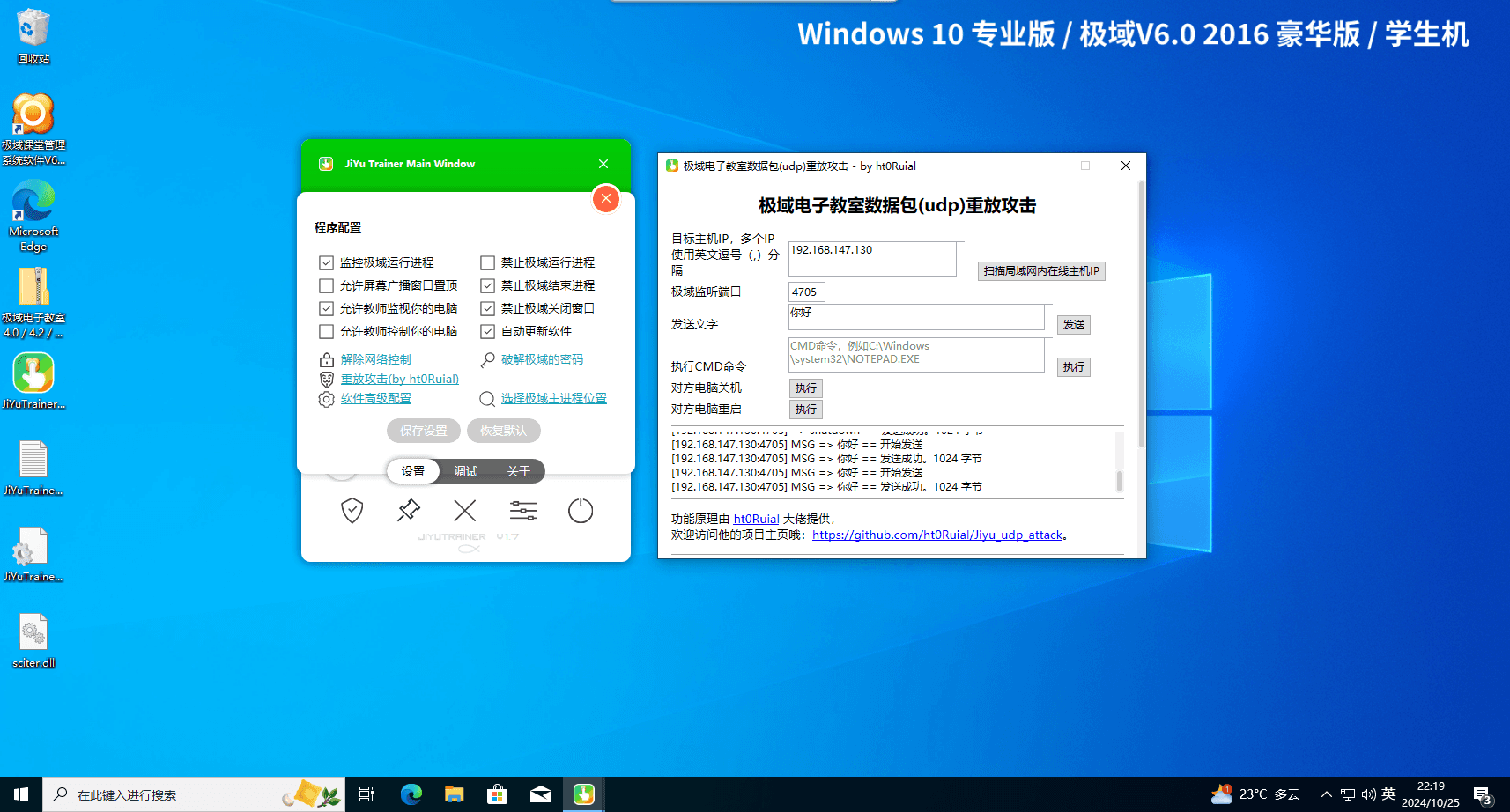Select the Microsoft Edge desktop shortcut
This screenshot has height=812, width=1510.
click(33, 217)
